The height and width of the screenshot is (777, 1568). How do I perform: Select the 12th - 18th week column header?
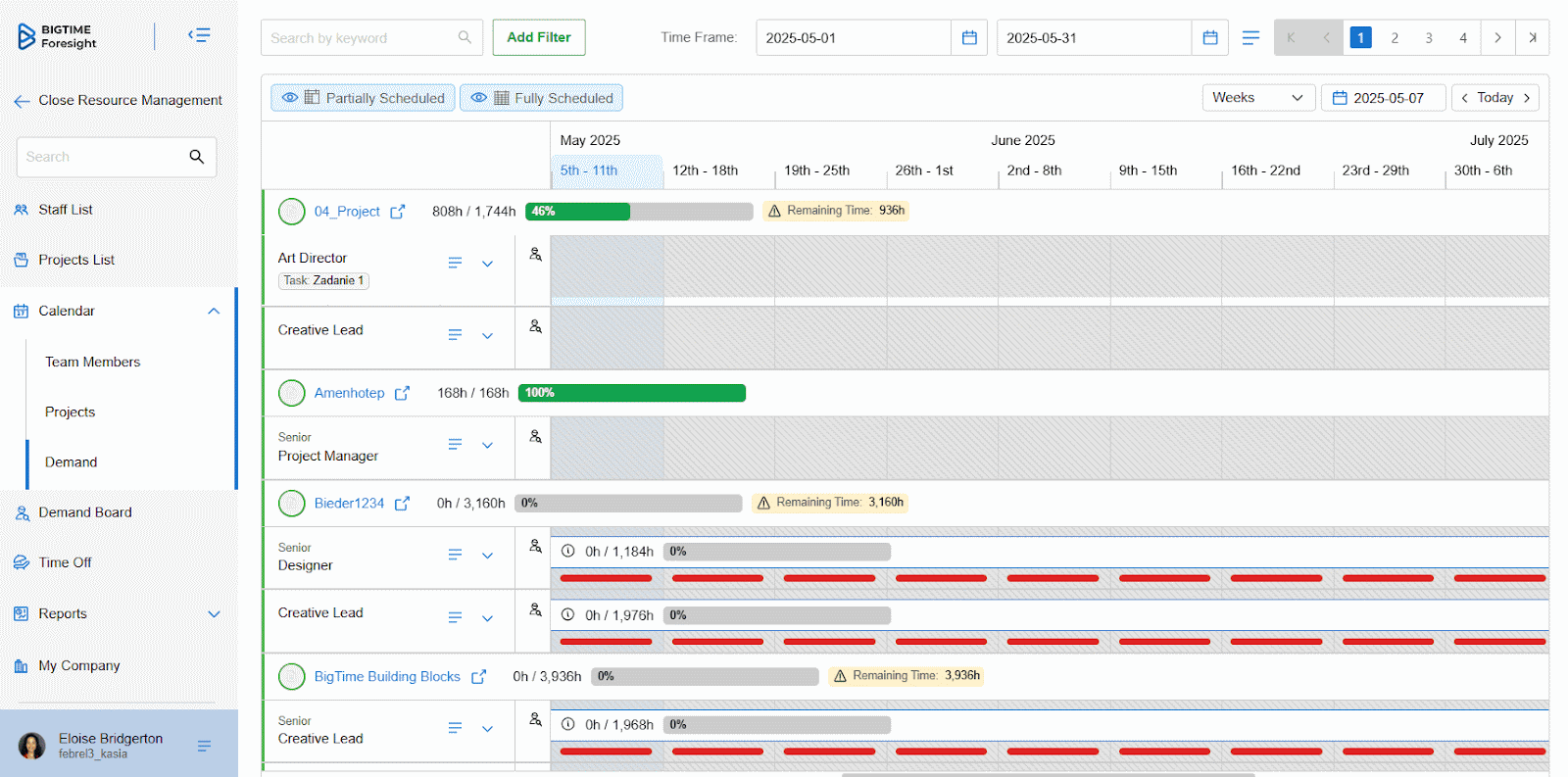click(x=706, y=170)
